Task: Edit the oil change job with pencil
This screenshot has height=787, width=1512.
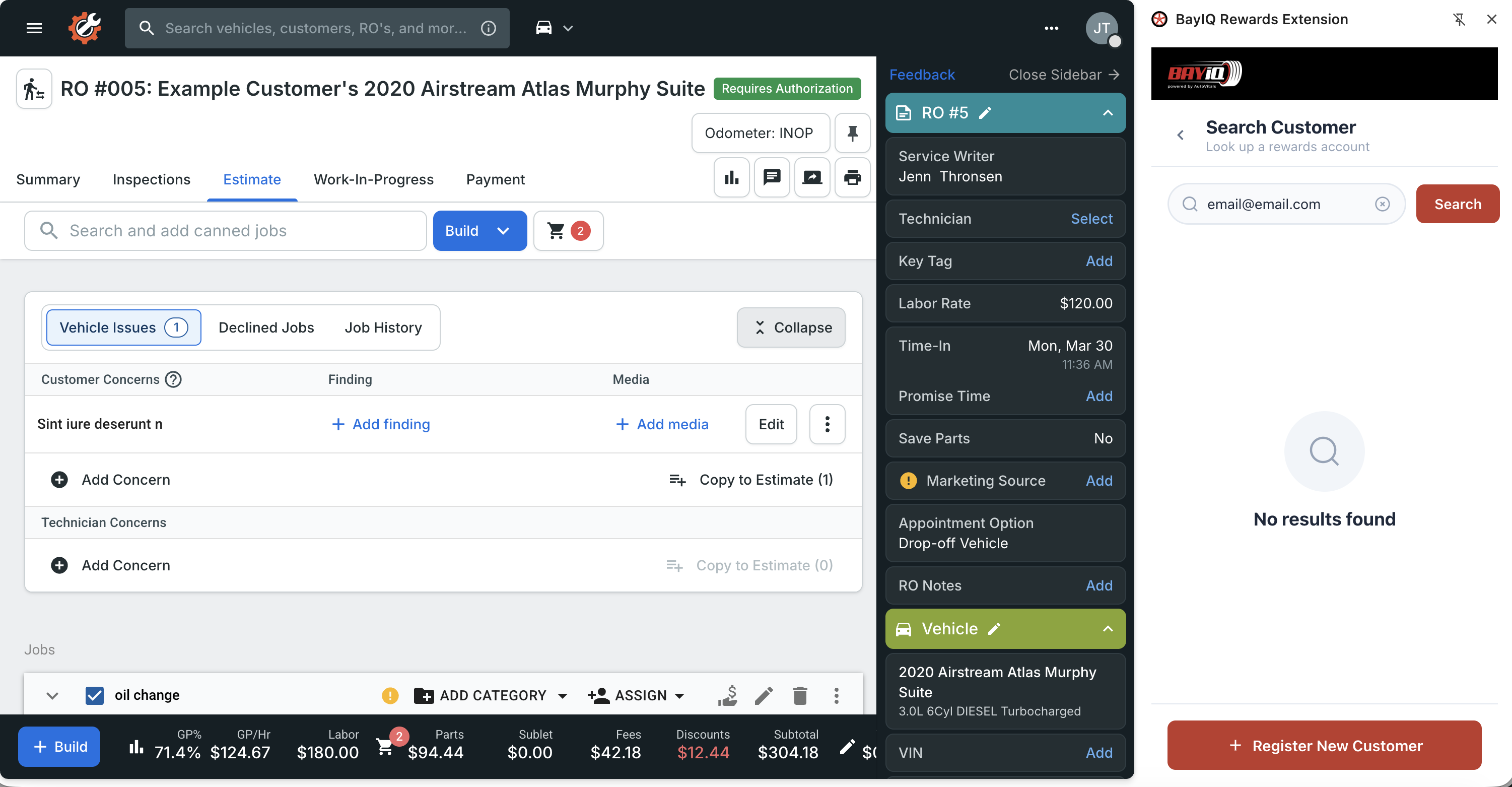Action: coord(764,695)
